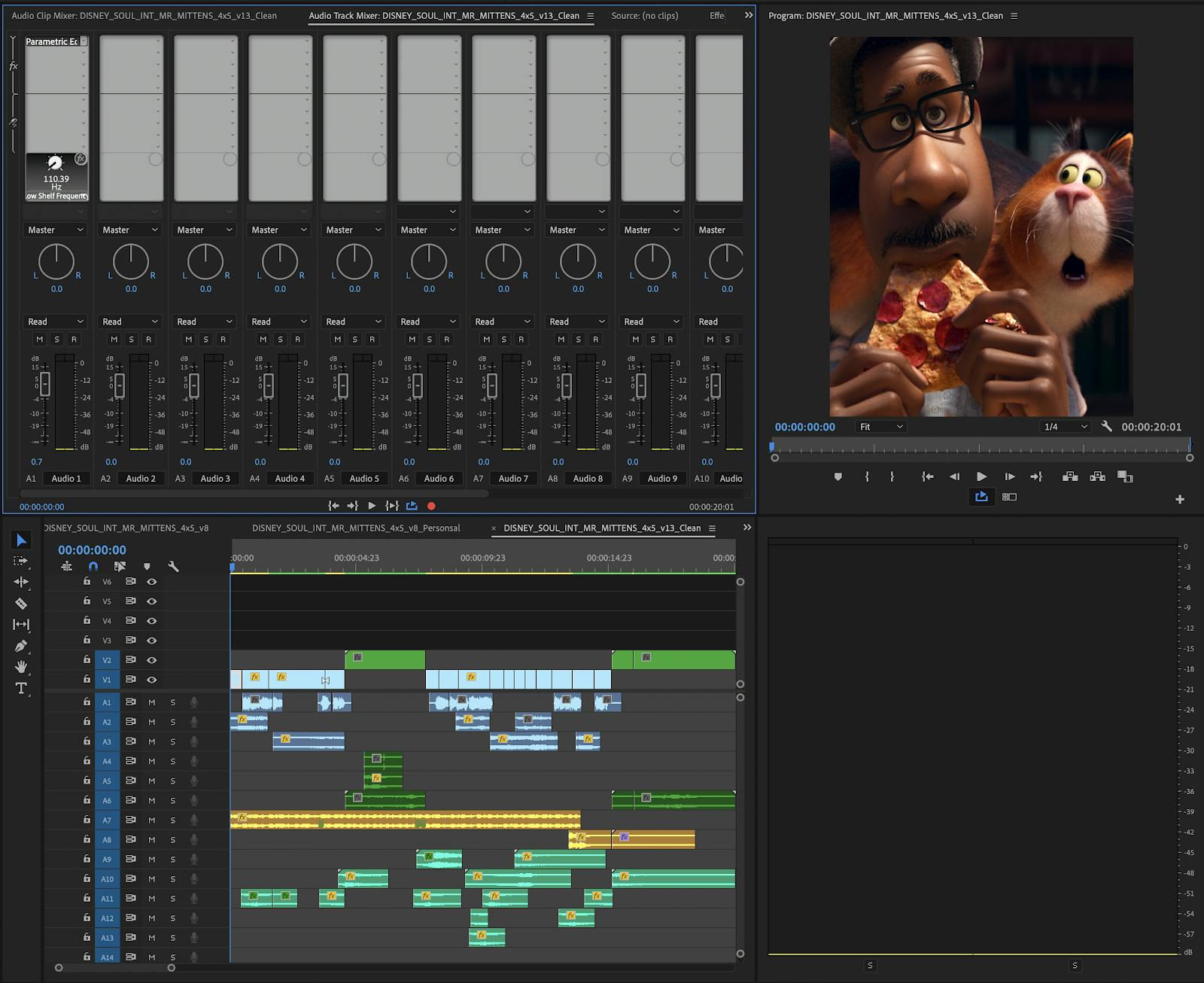Solo Audio 2 in the Track Mixer
Screen dimensions: 1204x983
click(x=132, y=339)
